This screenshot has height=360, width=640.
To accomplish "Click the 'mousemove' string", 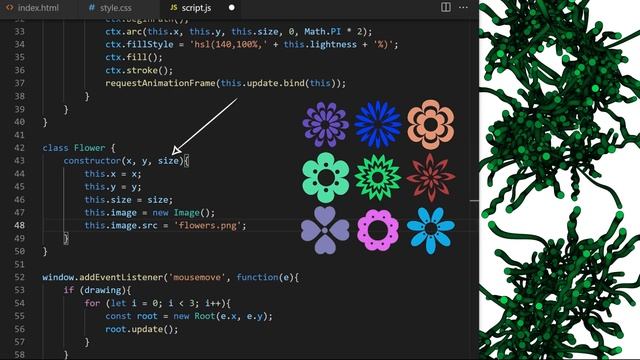I will pos(197,277).
